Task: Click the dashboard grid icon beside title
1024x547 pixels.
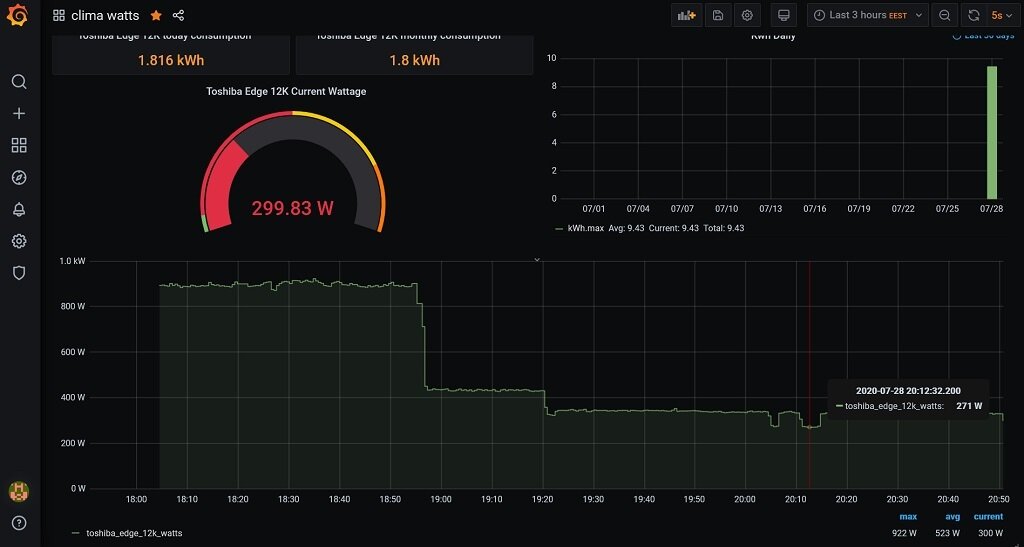Action: click(59, 15)
